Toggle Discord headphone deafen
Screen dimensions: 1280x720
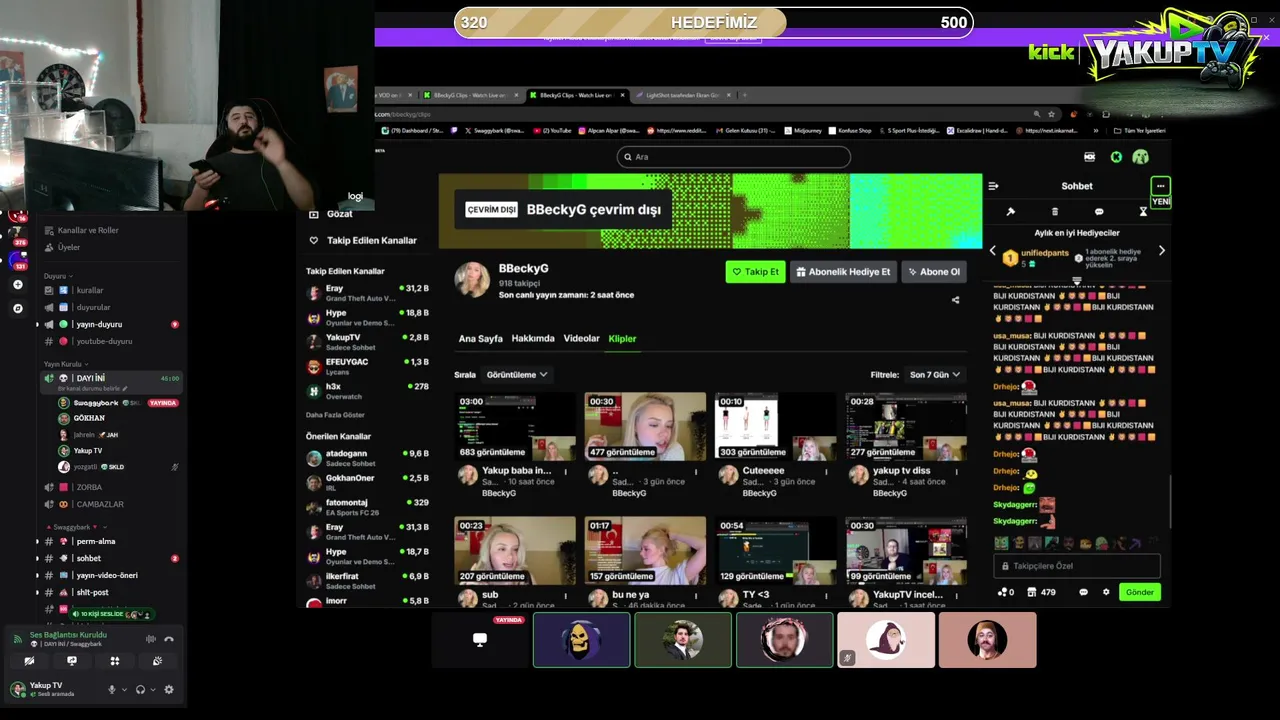(140, 689)
